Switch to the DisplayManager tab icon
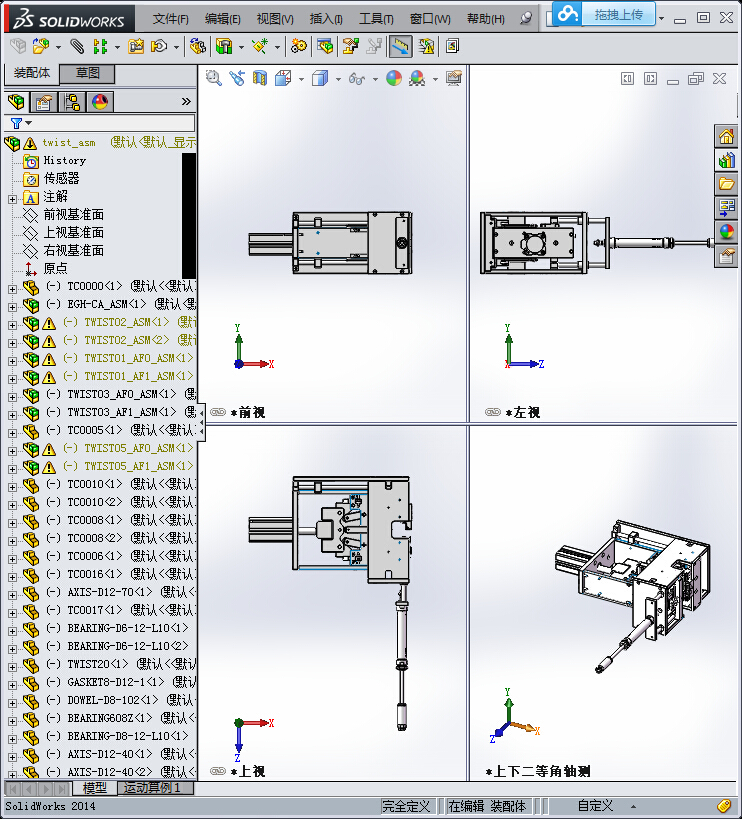 click(100, 102)
